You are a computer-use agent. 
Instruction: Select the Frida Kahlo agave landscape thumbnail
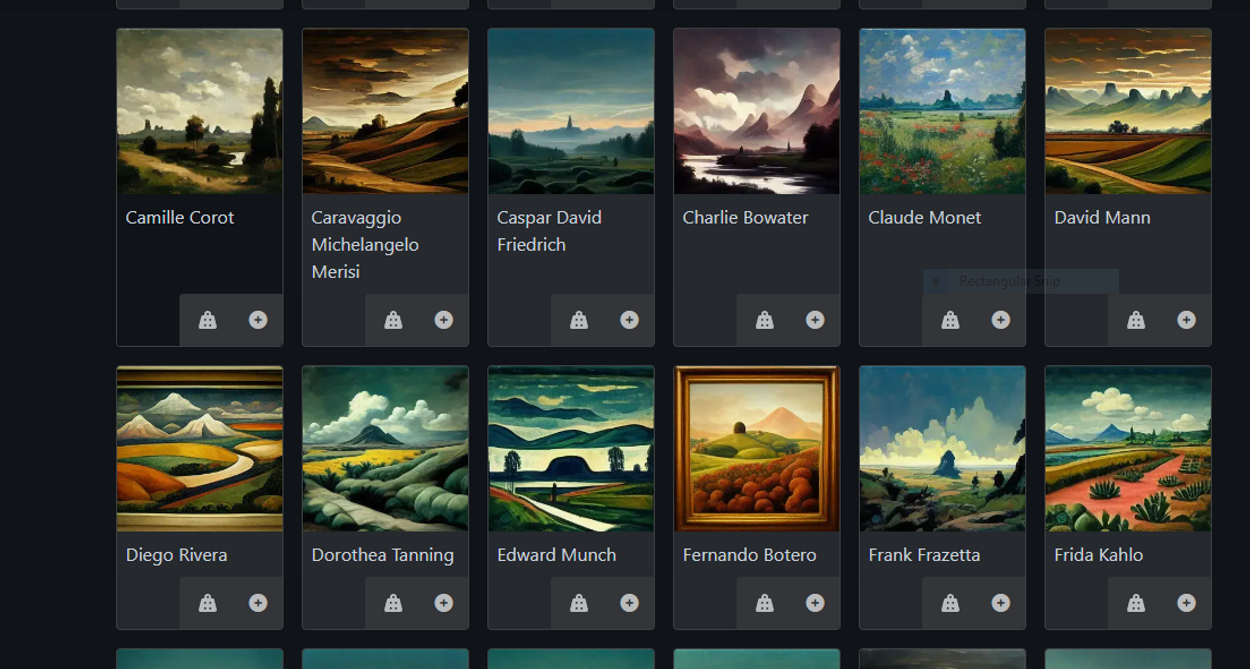point(1128,449)
